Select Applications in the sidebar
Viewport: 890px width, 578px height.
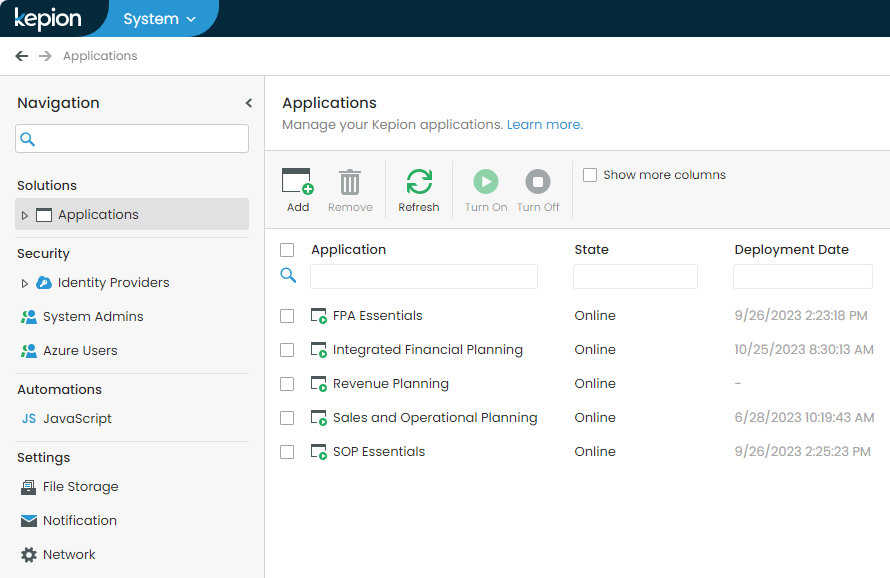click(132, 214)
